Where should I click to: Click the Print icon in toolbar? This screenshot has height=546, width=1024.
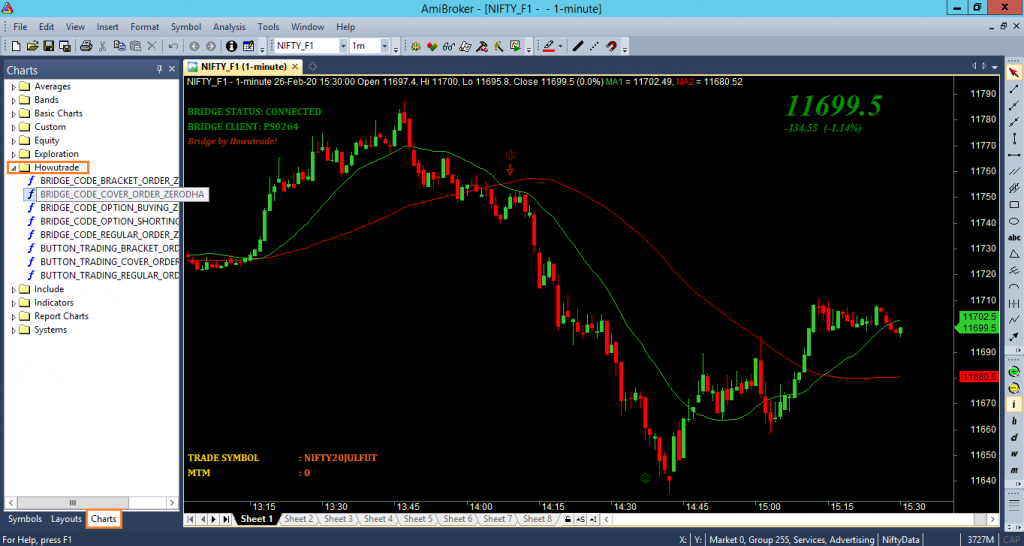click(86, 46)
